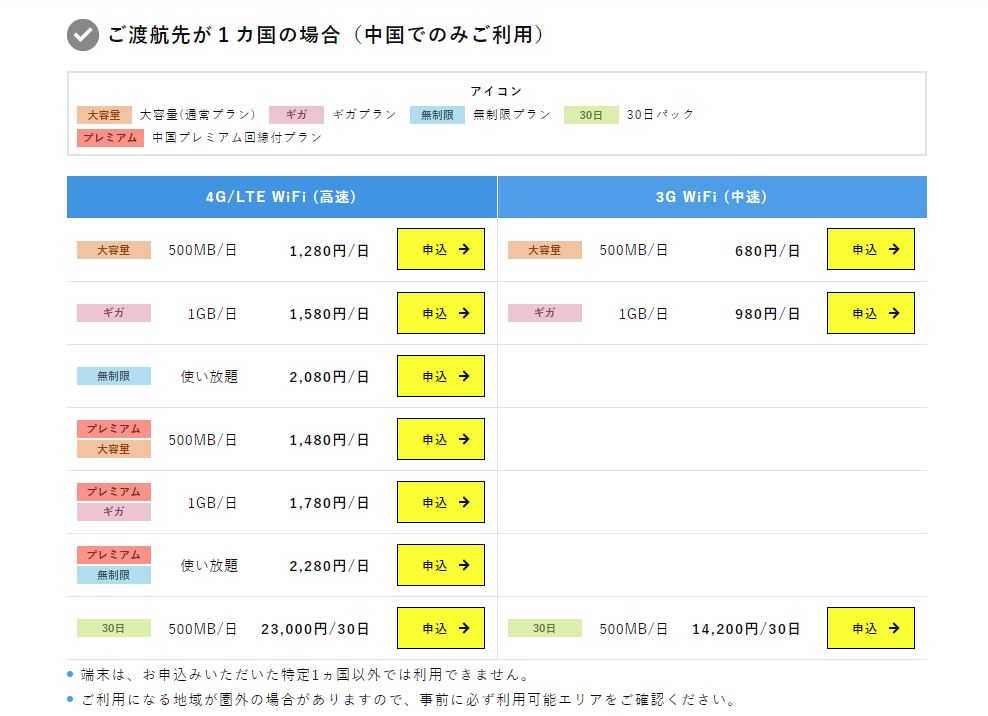Apply for 3G 1GB/日 980円 plan
The height and width of the screenshot is (716, 988).
[870, 313]
